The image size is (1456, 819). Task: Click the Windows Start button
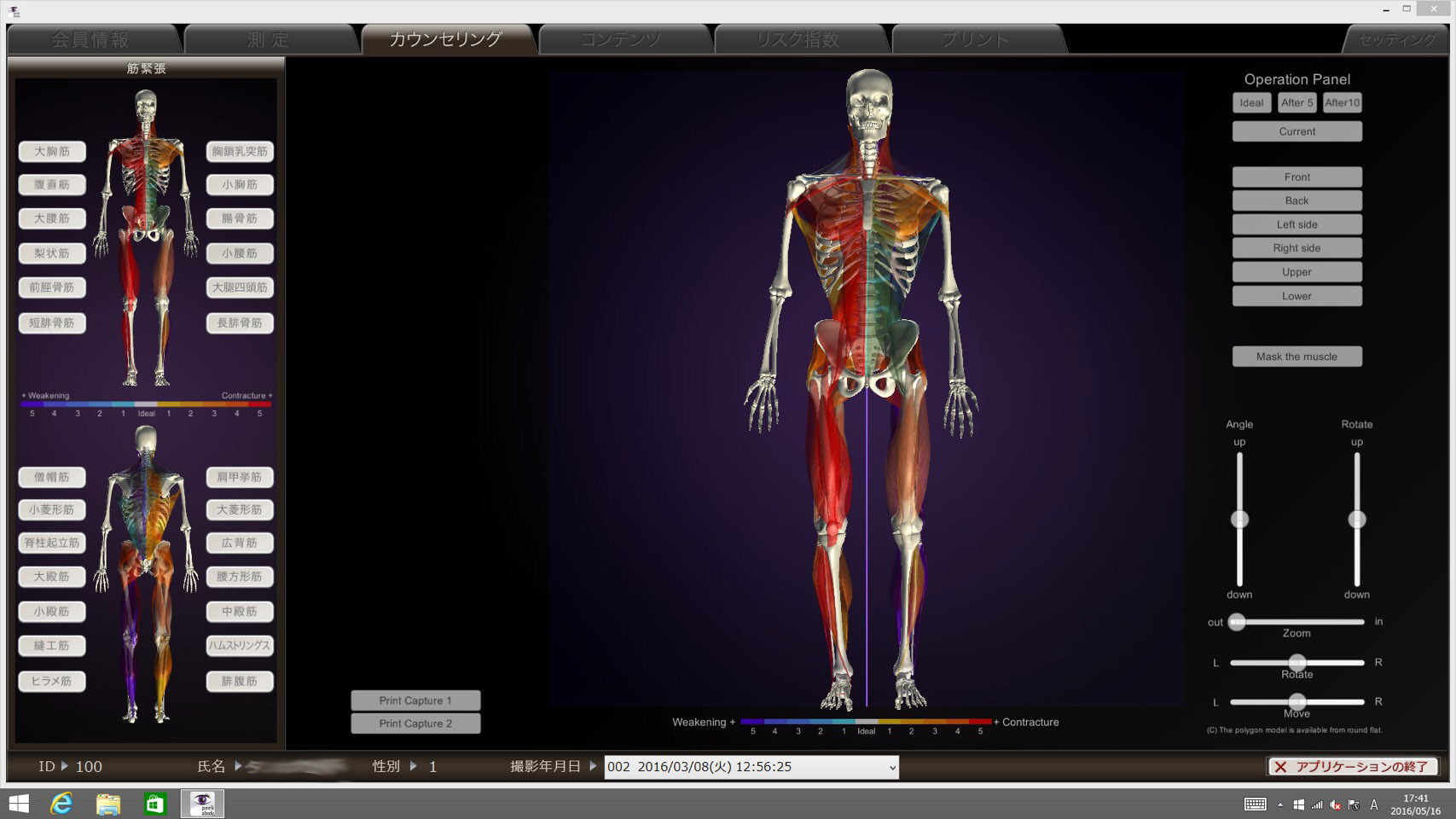19,804
